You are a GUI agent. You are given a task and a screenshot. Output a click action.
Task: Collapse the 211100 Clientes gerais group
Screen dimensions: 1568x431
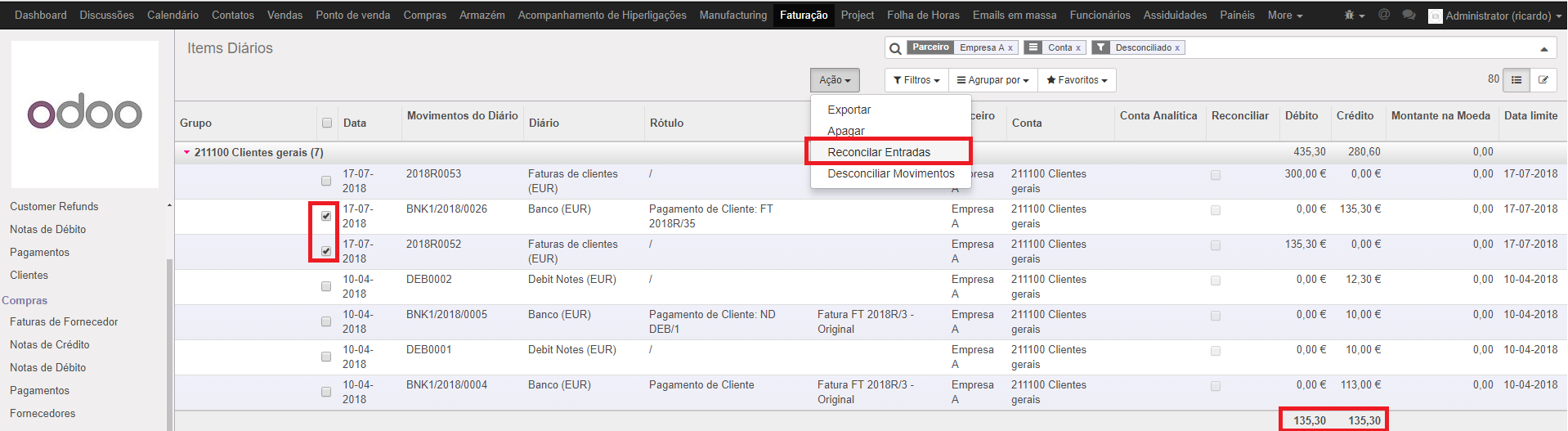(x=187, y=152)
